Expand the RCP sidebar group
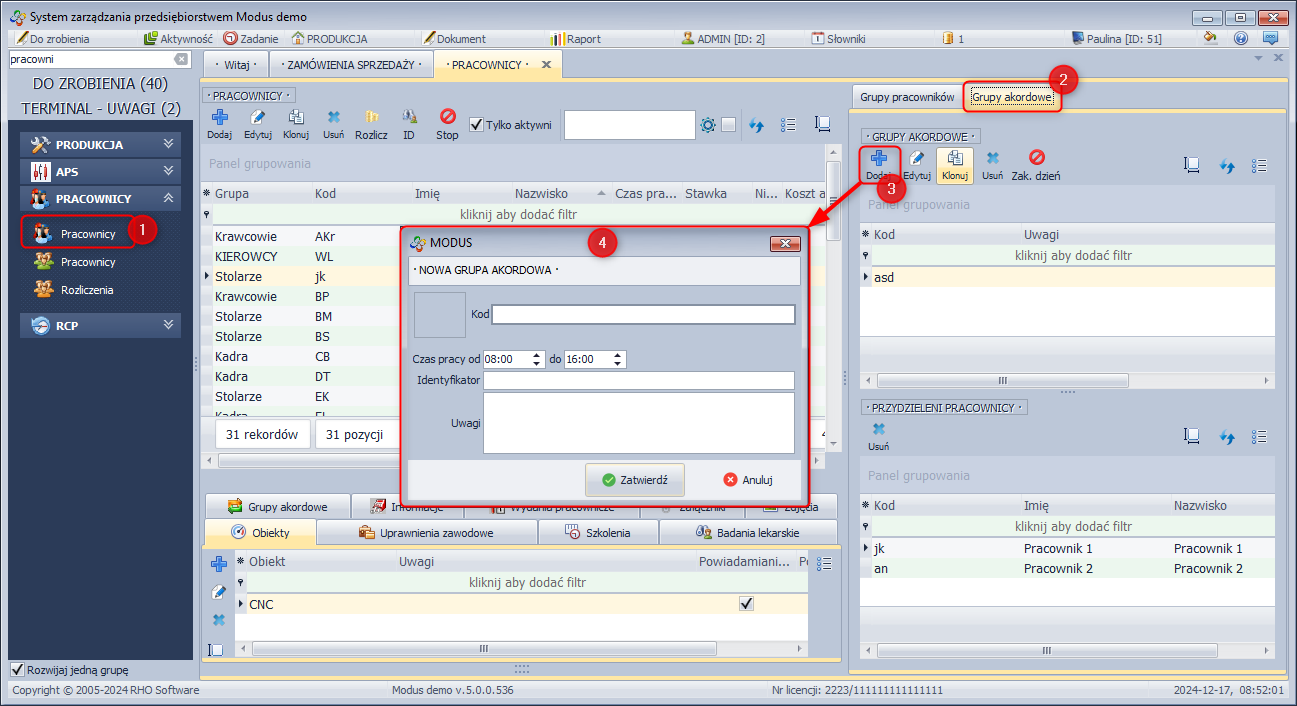 point(168,325)
